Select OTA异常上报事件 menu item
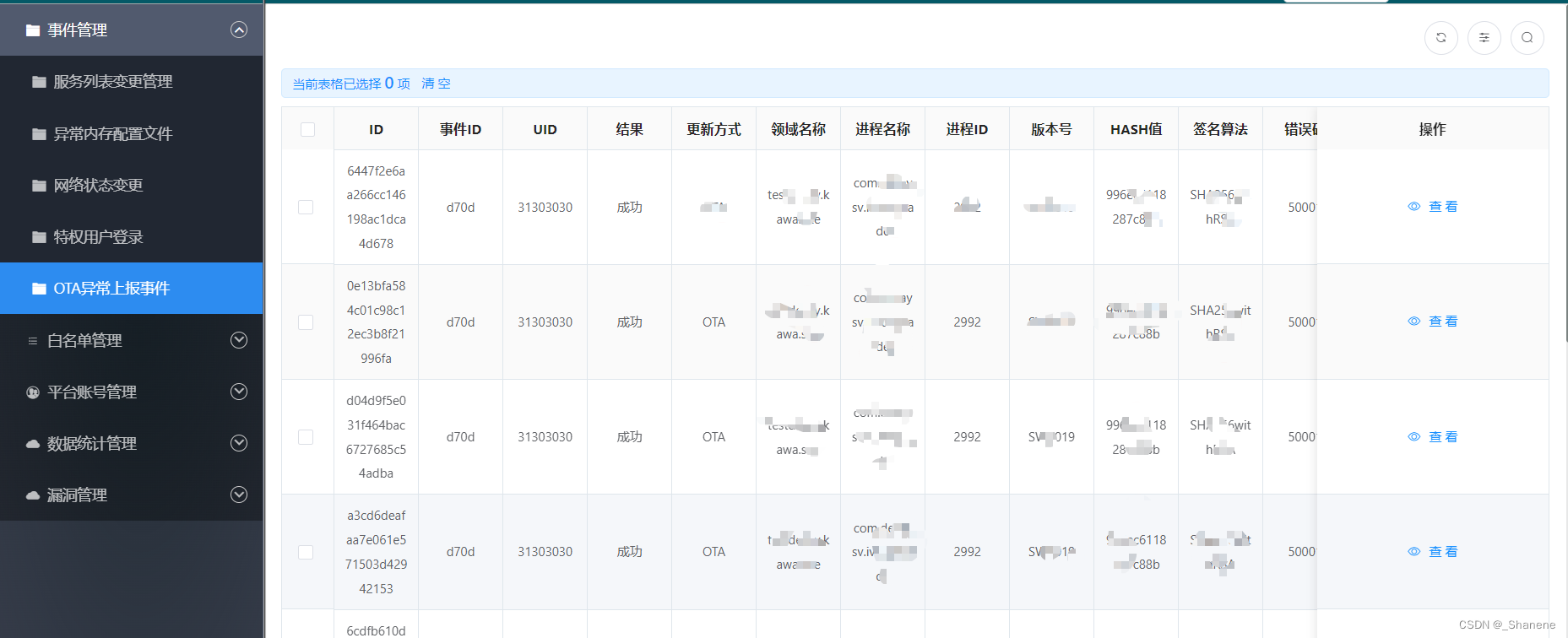Viewport: 1568px width, 638px height. [132, 289]
